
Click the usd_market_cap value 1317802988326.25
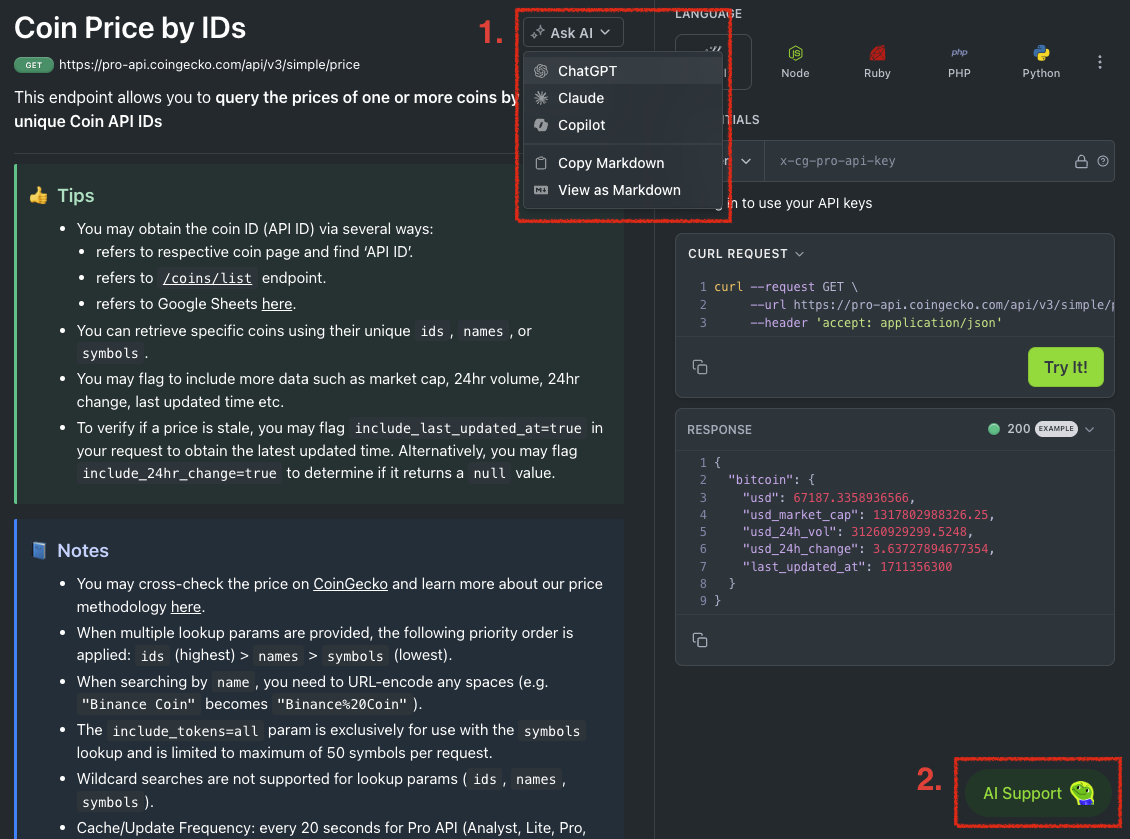[930, 515]
